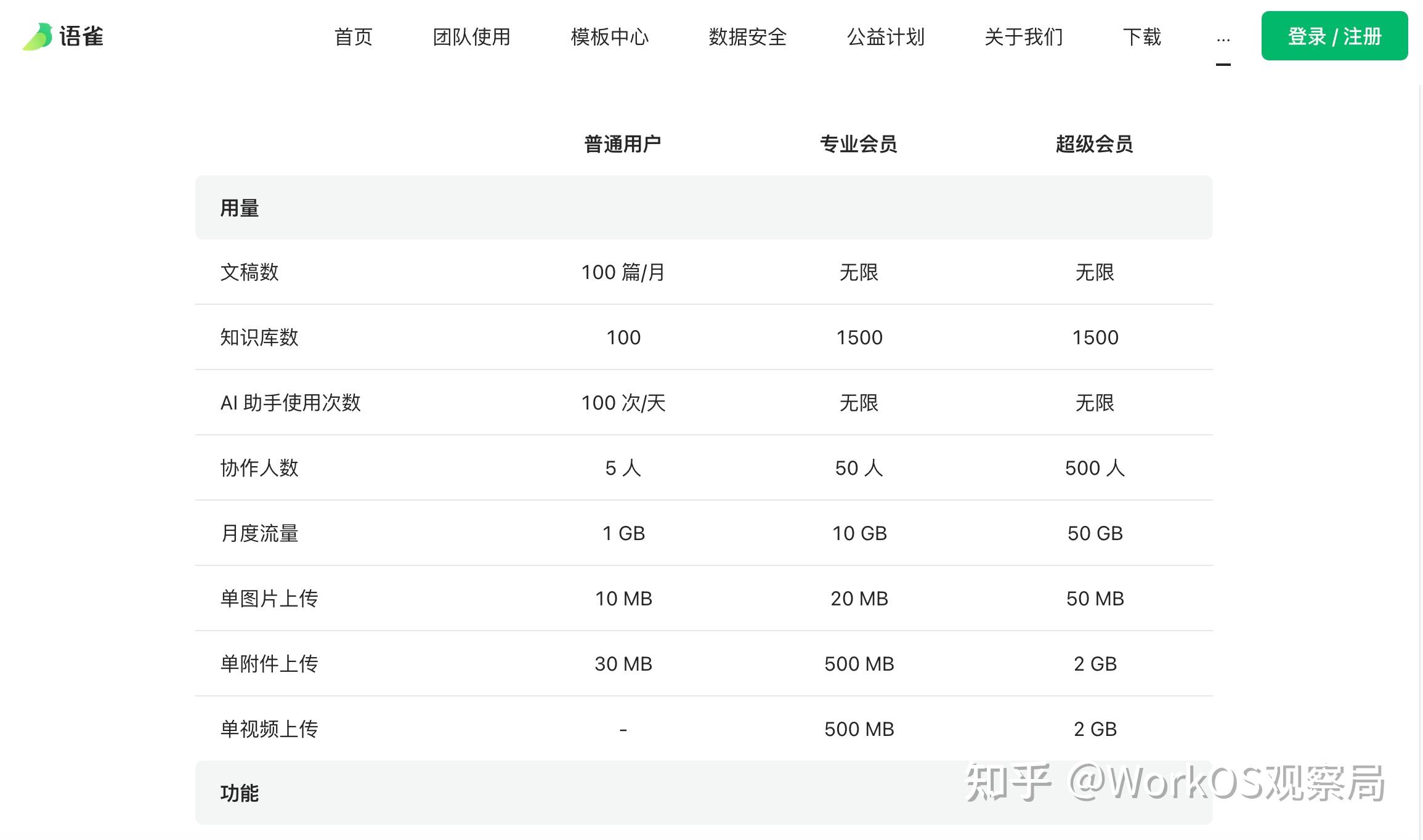Open the 下载 page
This screenshot has height=840, width=1423.
1141,37
